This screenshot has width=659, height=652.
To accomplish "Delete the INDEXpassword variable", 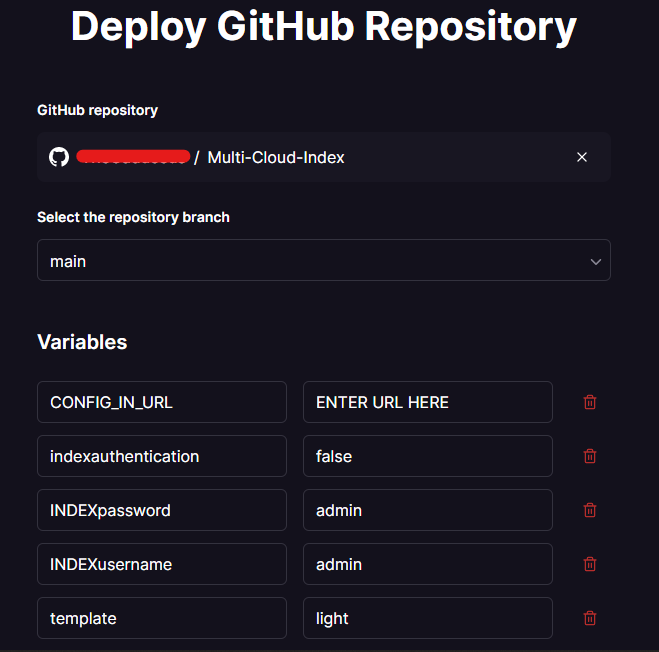I will coord(590,510).
